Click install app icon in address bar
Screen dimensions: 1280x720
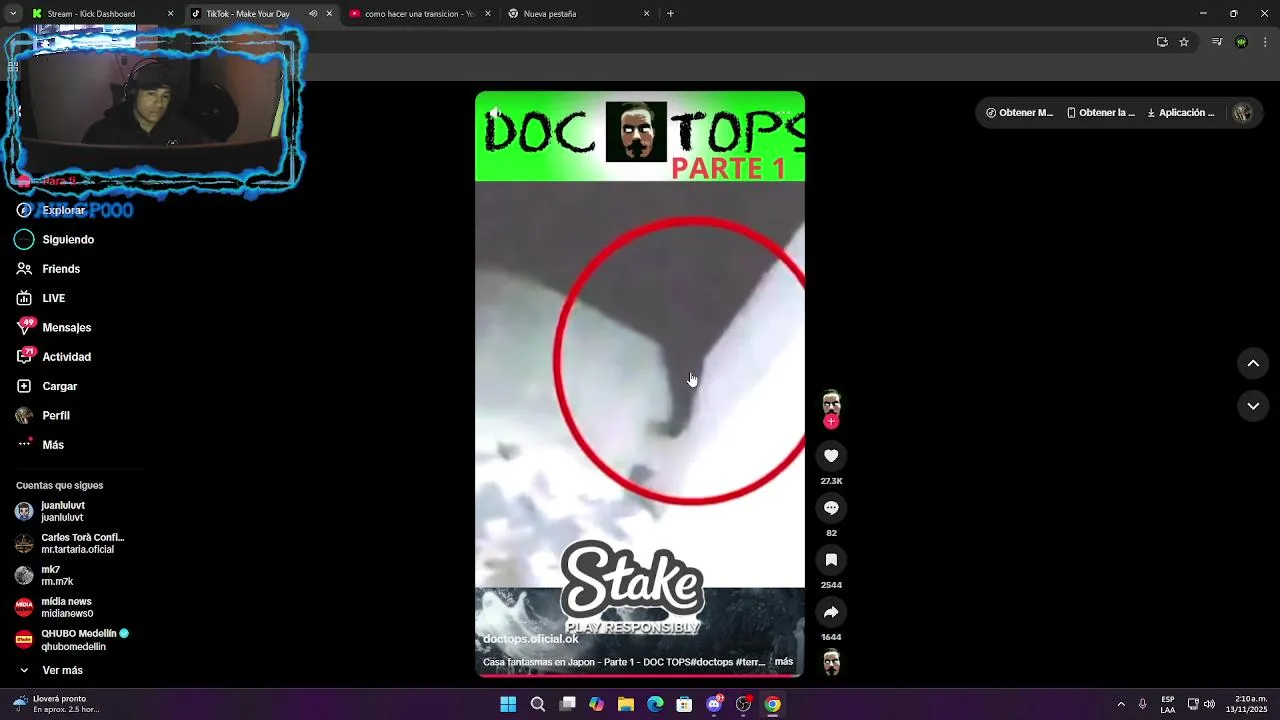pos(1162,42)
